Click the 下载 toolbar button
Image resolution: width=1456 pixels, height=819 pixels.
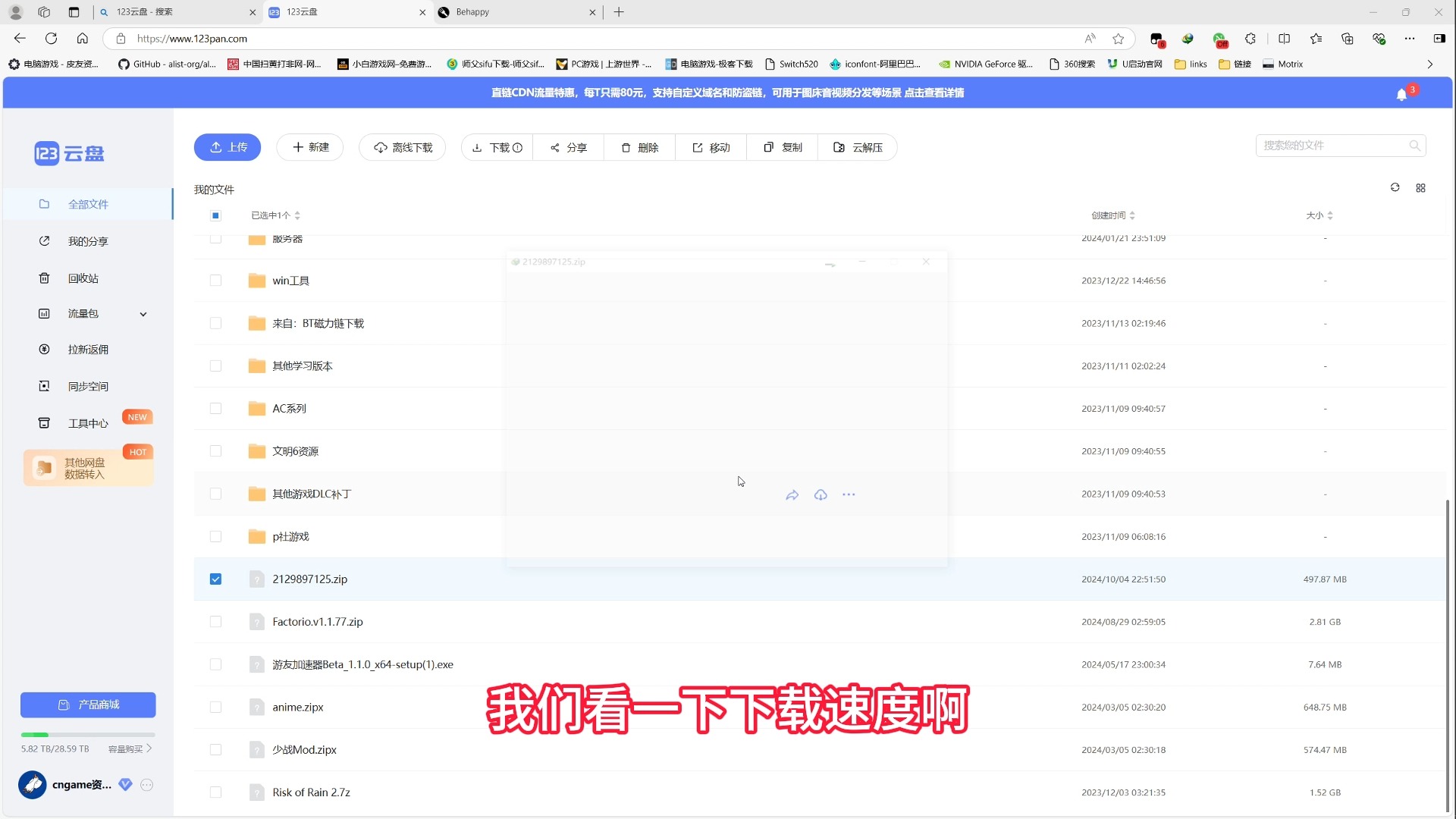[497, 147]
